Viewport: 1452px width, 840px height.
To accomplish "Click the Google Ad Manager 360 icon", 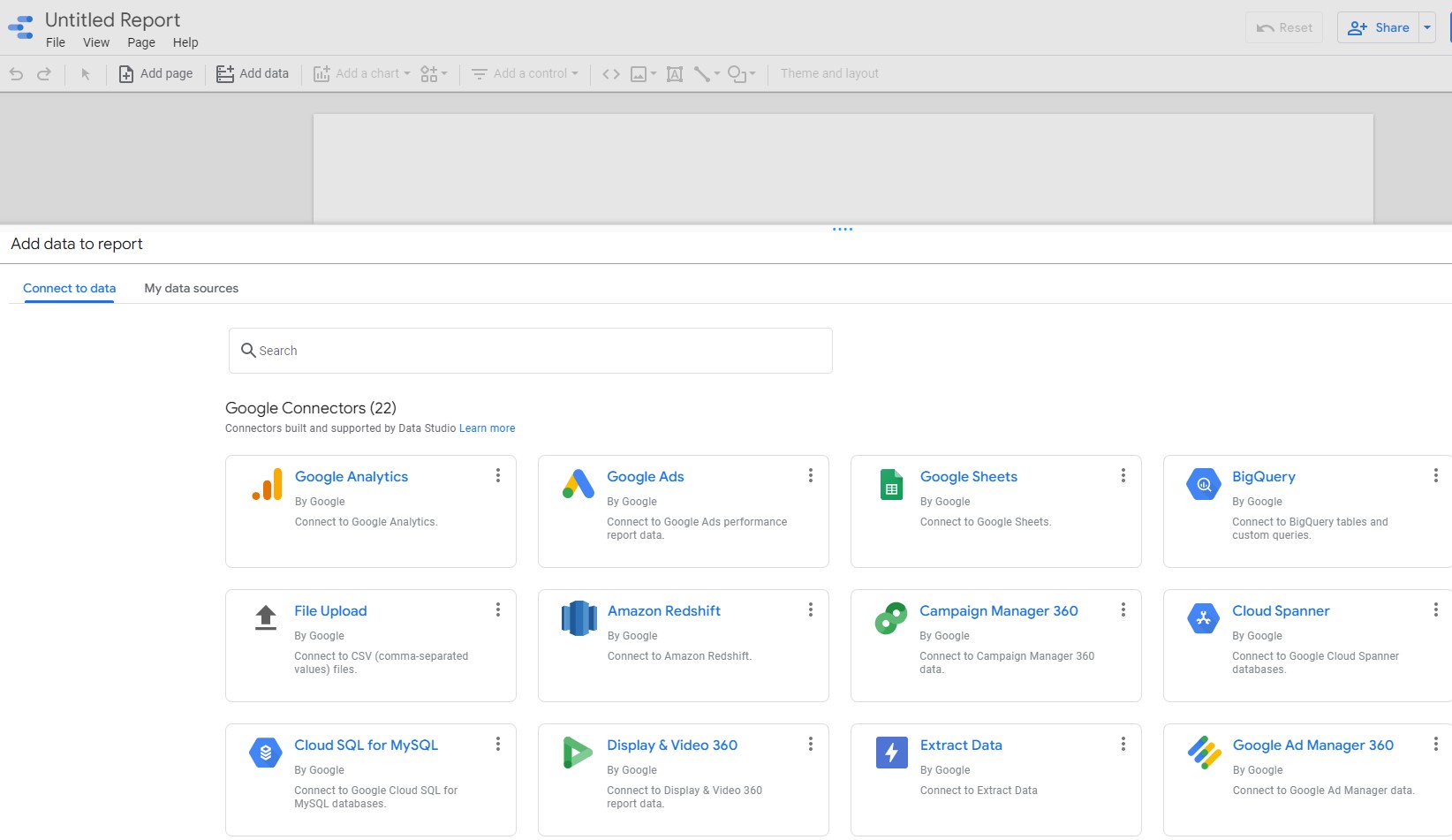I will tap(1205, 753).
